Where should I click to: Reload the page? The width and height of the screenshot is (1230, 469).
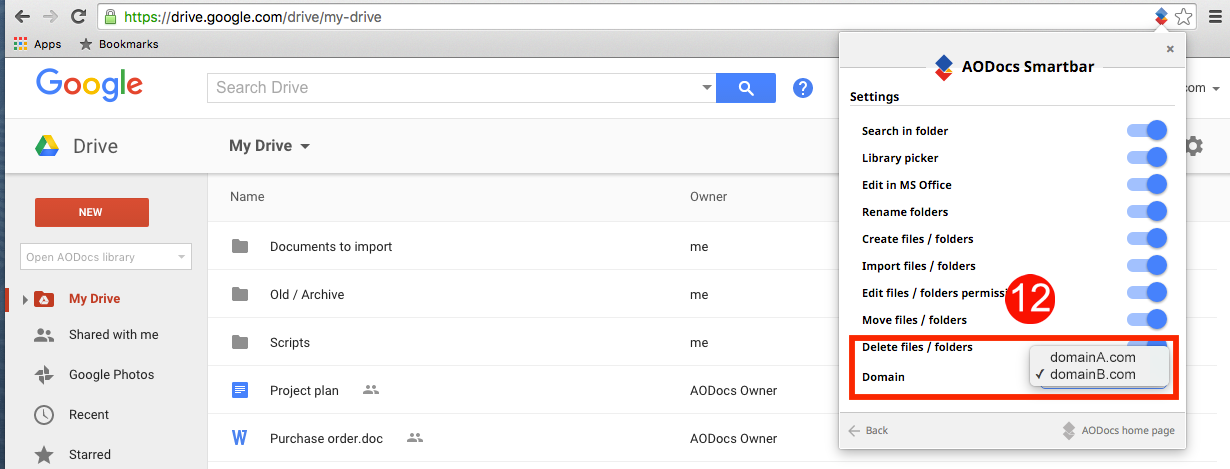[79, 16]
